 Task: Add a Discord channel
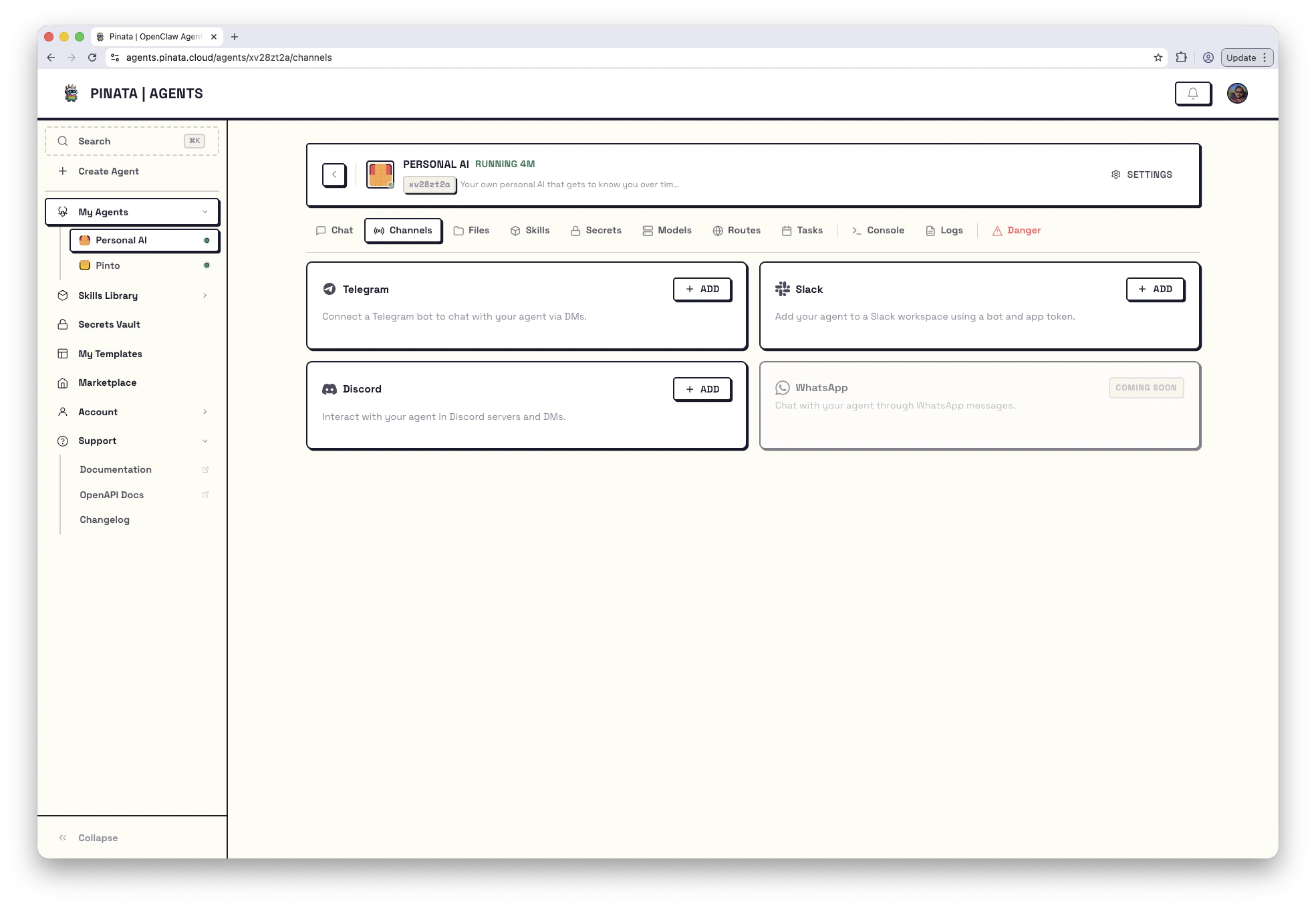point(702,389)
